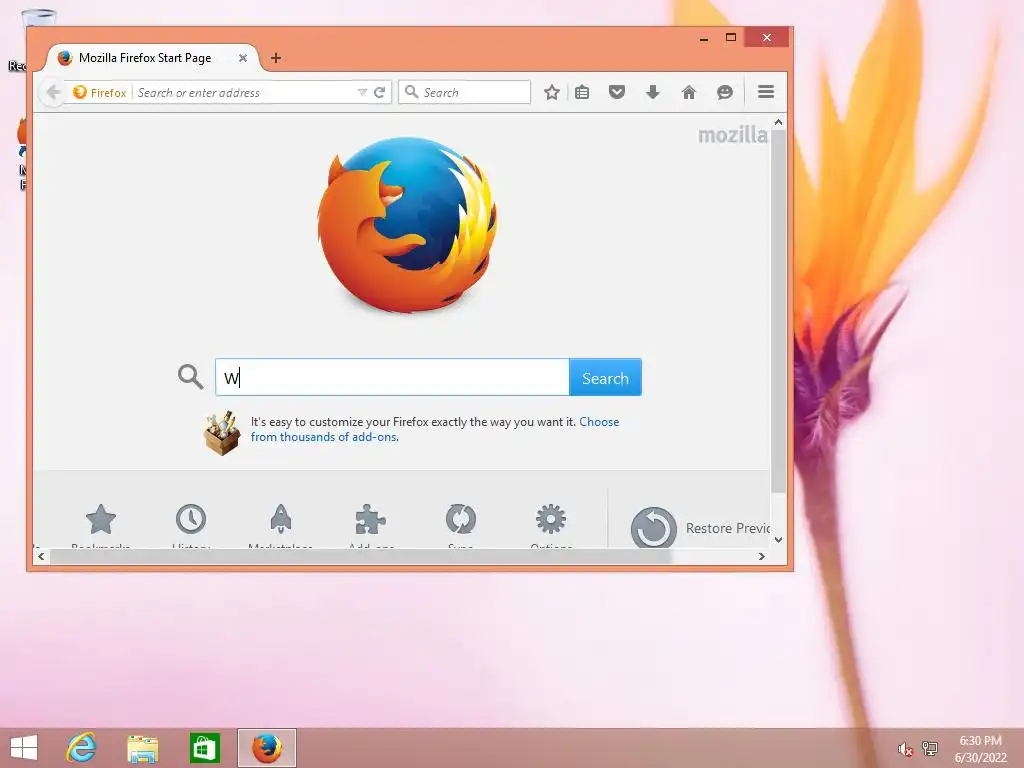
Task: Click vertical scrollbar up arrow
Action: coord(778,122)
